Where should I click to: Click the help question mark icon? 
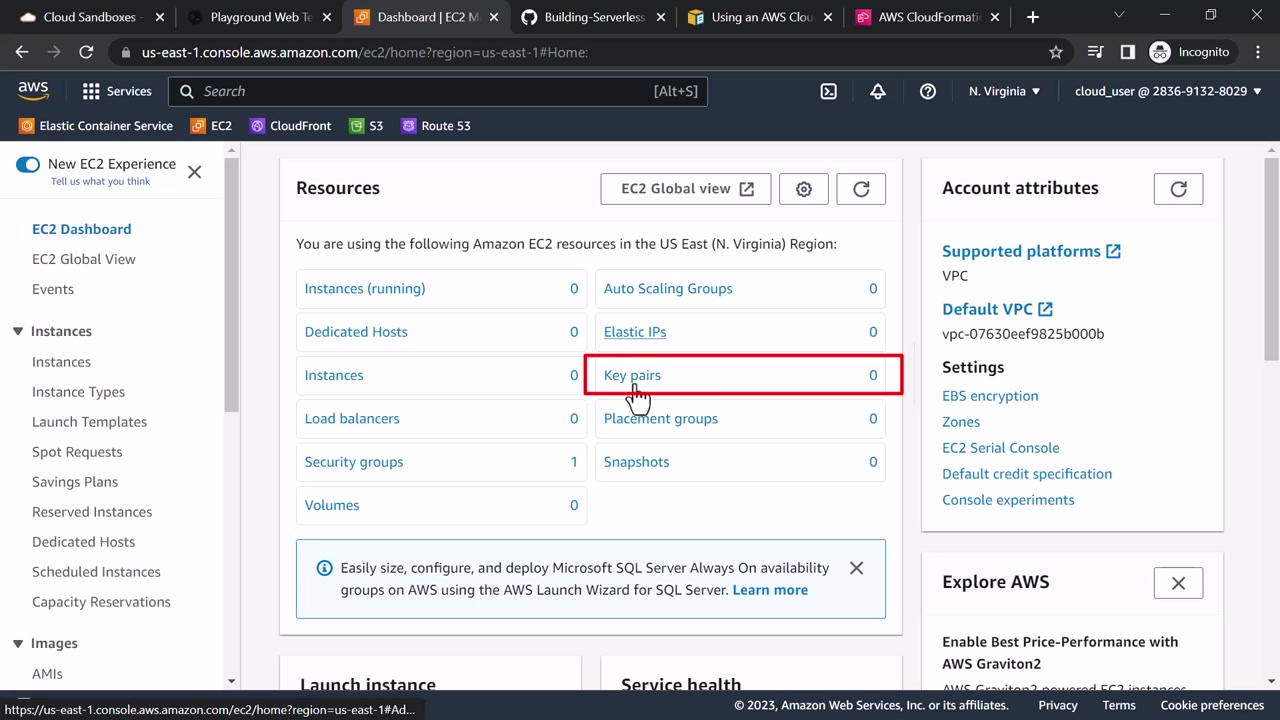pos(928,91)
